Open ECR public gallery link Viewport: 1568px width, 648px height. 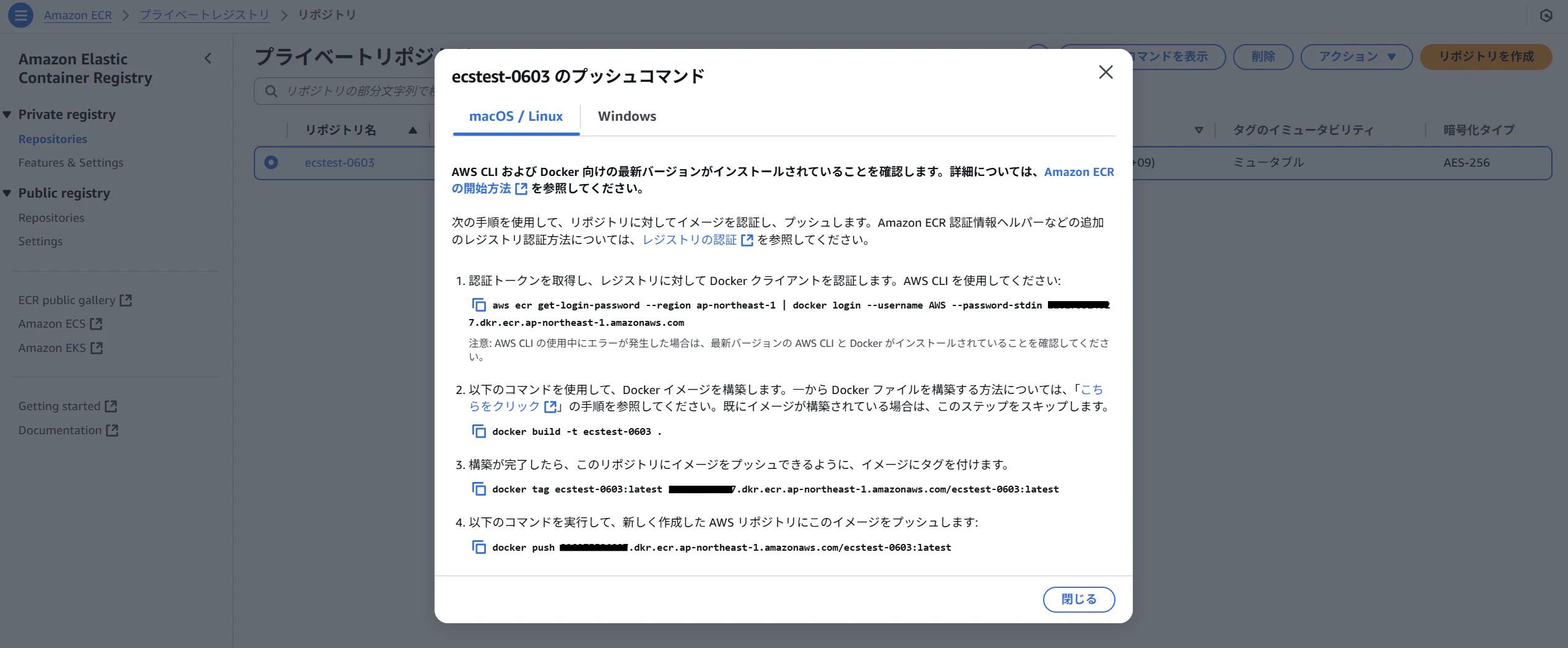(x=67, y=300)
